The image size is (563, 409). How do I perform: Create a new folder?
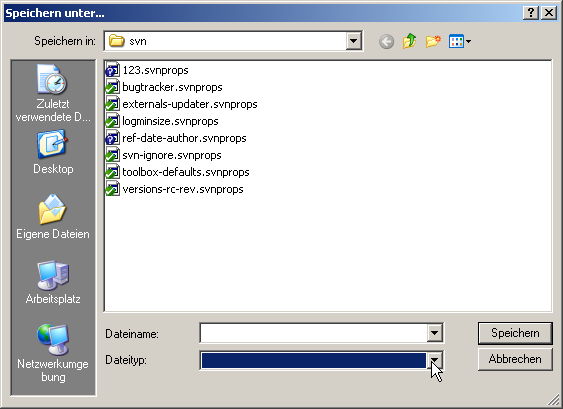(x=433, y=41)
